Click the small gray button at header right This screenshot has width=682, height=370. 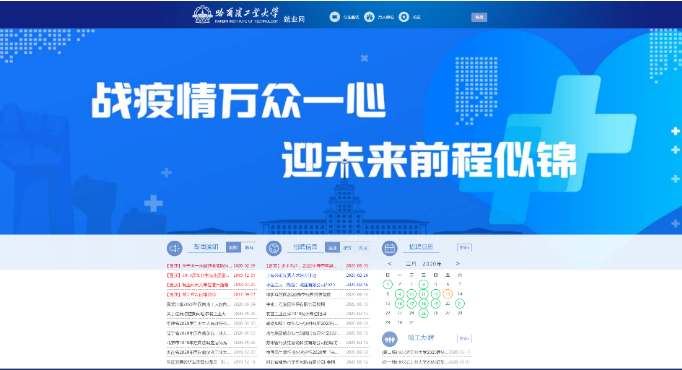[x=479, y=17]
